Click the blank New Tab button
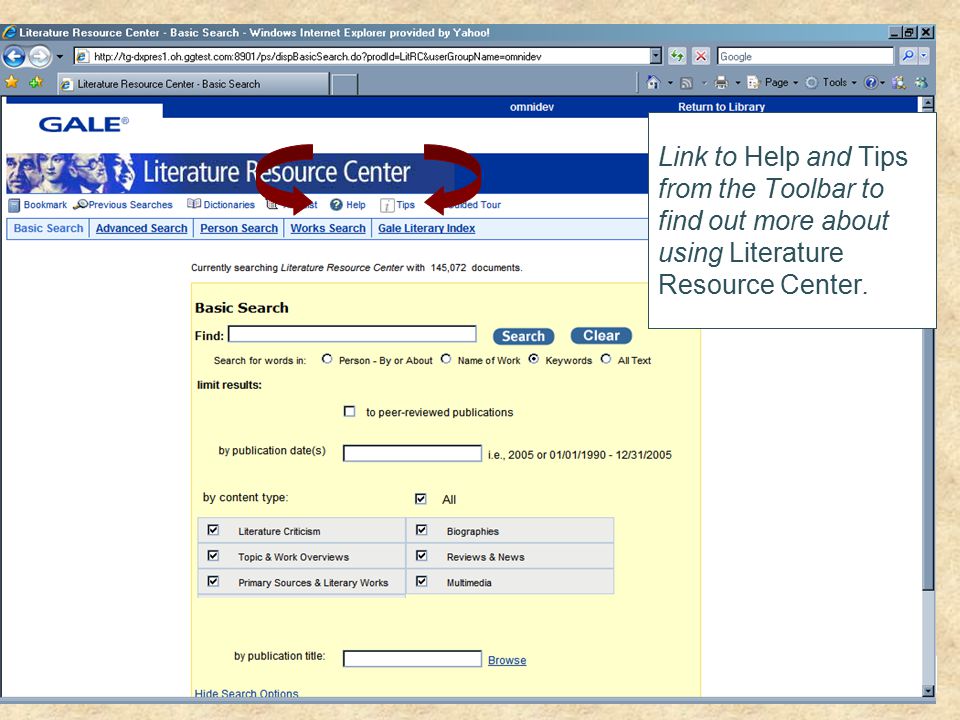 click(345, 84)
